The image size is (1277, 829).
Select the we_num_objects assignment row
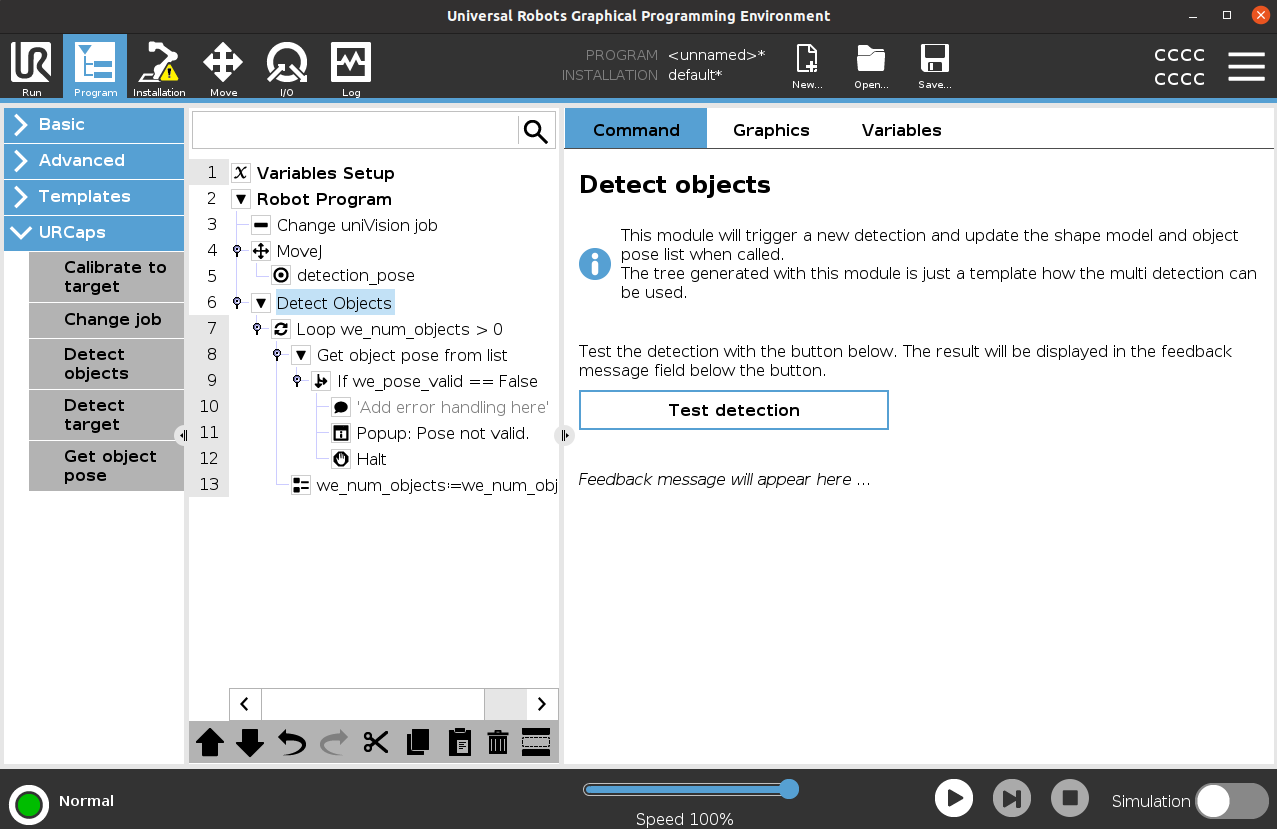coord(436,485)
